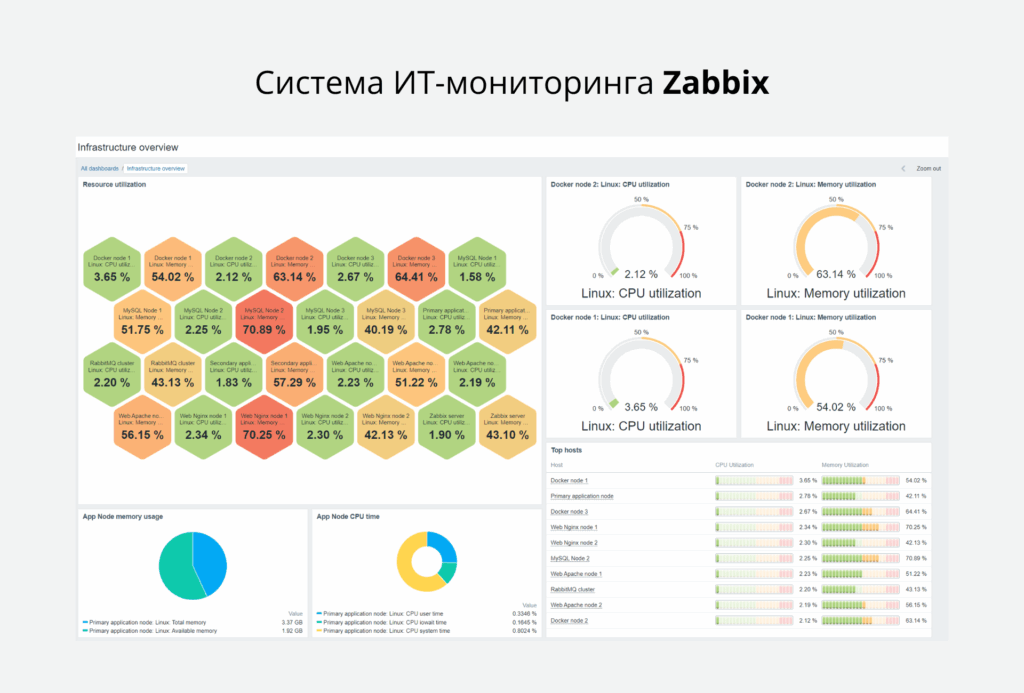This screenshot has width=1024, height=693.
Task: Open Docker node 3 link in Top hosts
Action: pyautogui.click(x=569, y=512)
